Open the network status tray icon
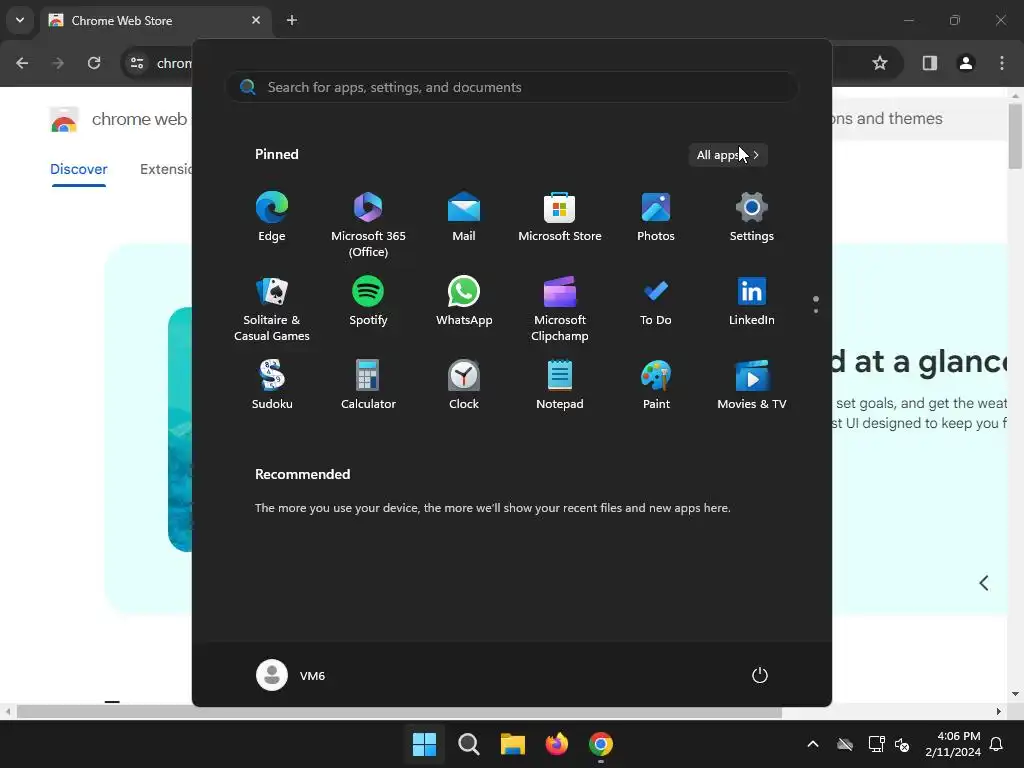This screenshot has height=768, width=1024. coord(876,744)
